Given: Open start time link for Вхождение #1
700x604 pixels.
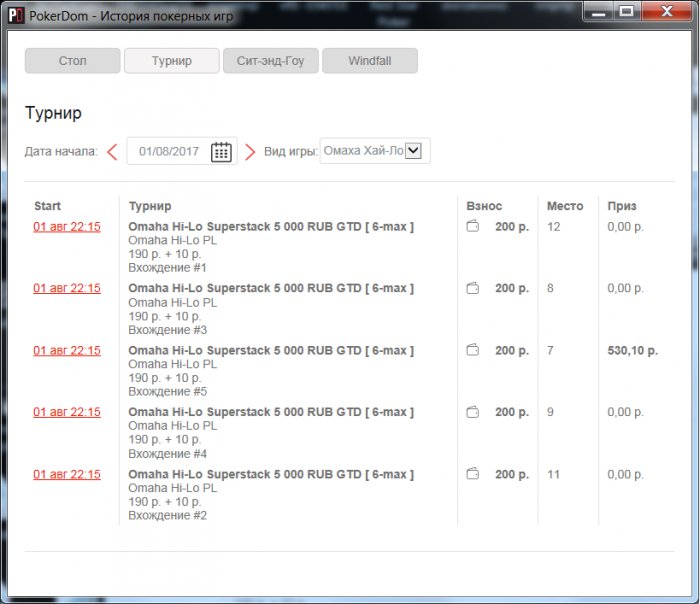Looking at the screenshot, I should coord(67,227).
